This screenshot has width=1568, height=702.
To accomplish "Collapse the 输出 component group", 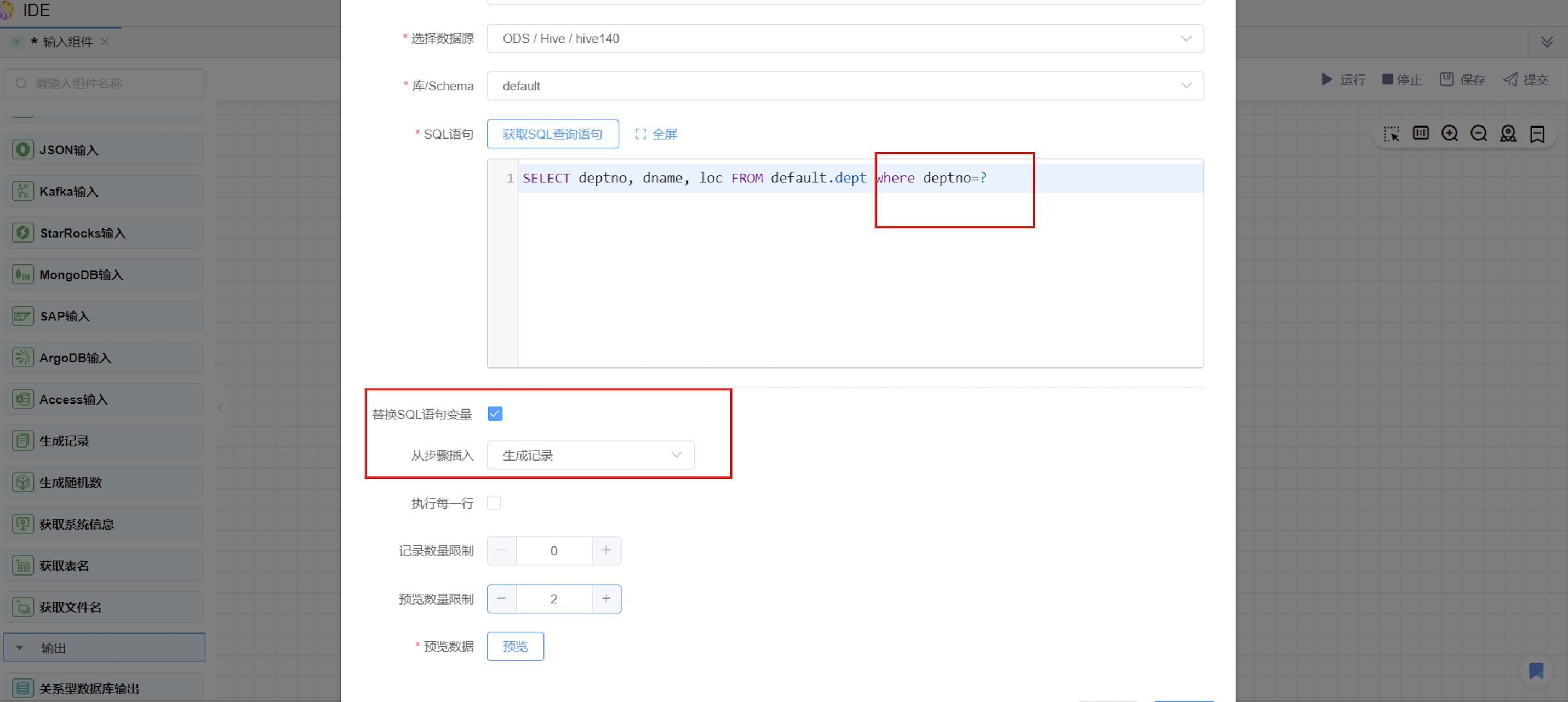I will click(x=20, y=648).
